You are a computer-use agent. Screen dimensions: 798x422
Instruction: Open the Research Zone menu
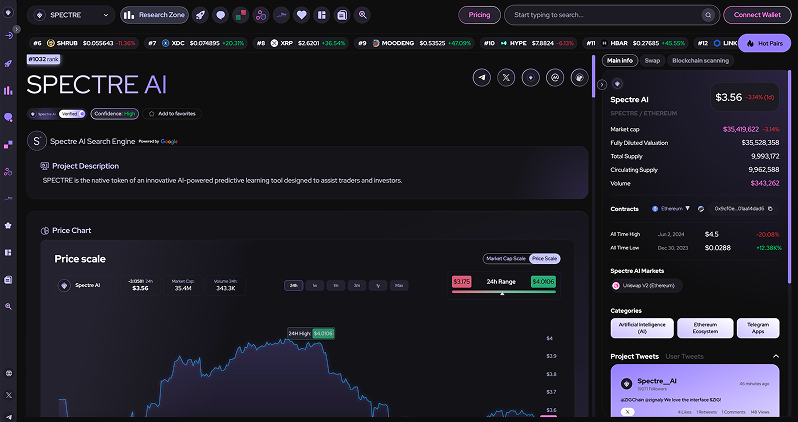point(154,15)
